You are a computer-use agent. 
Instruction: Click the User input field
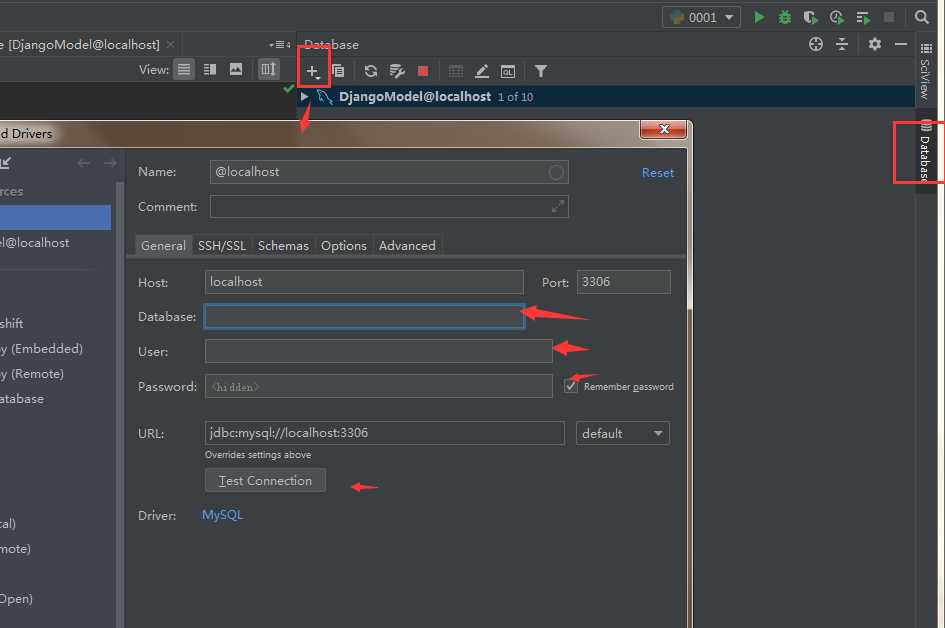pos(378,351)
